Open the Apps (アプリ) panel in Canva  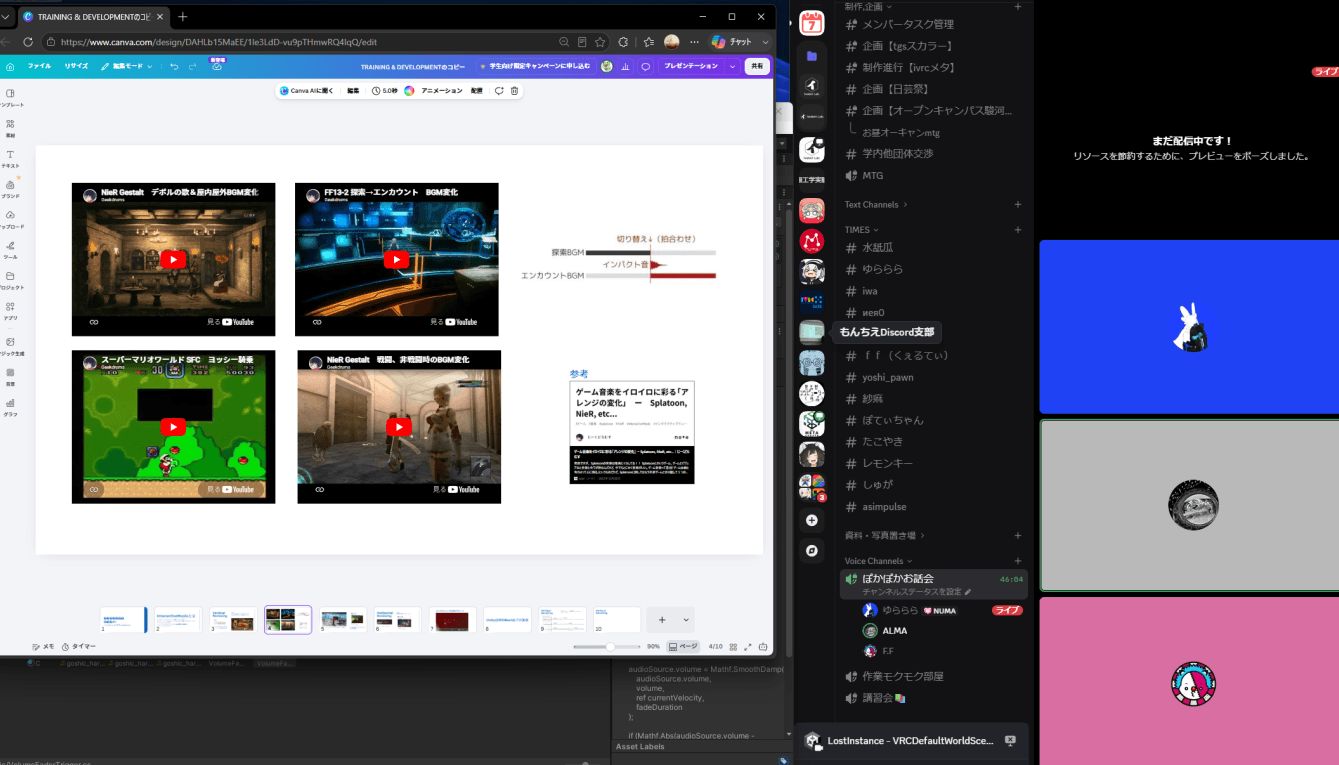[10, 310]
